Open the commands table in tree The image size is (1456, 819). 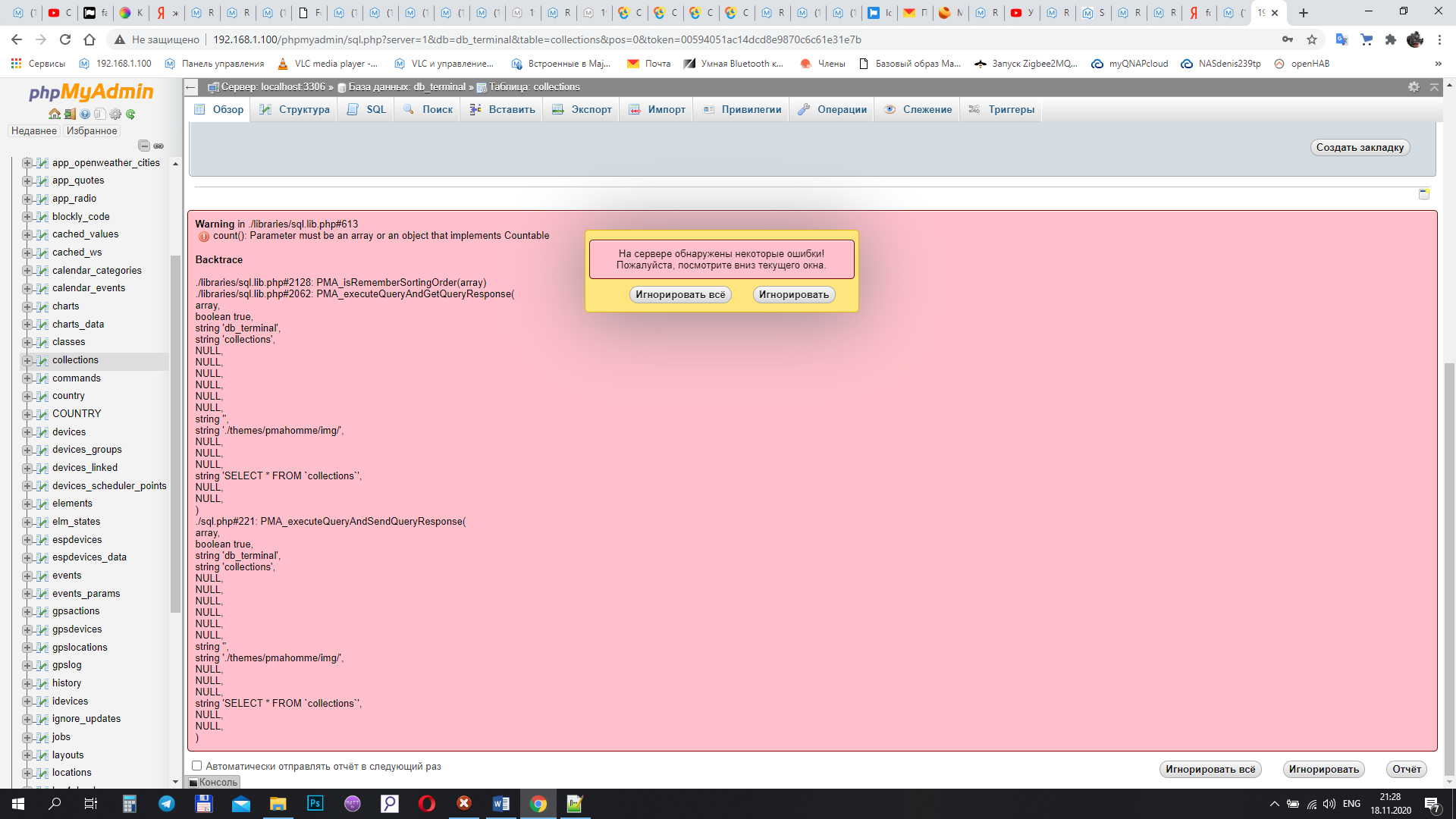coord(76,378)
